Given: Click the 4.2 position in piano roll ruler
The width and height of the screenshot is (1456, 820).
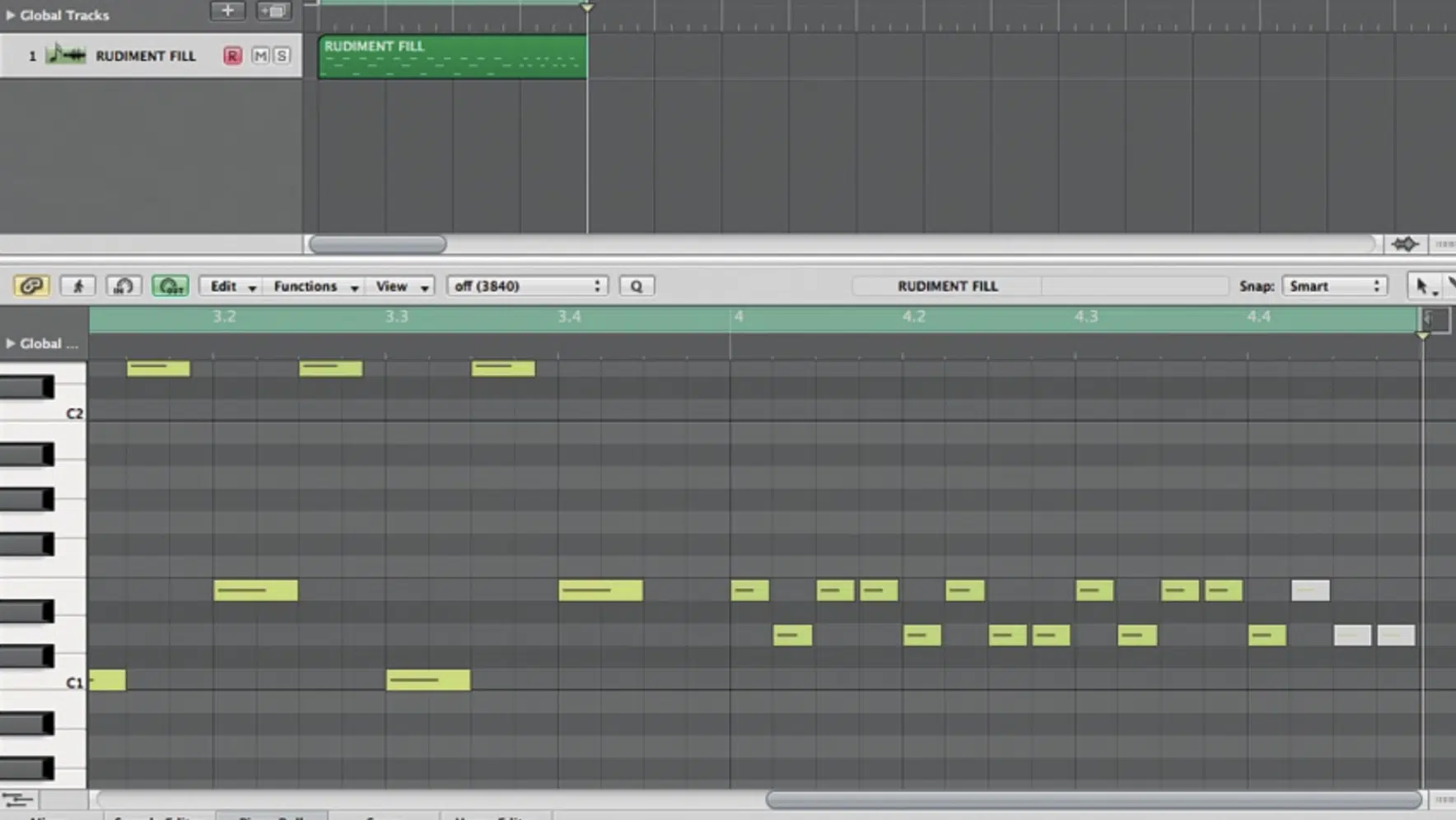Looking at the screenshot, I should (x=914, y=316).
